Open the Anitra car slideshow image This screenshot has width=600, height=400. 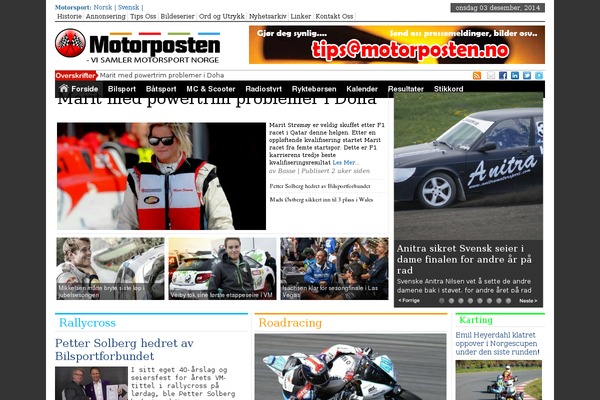(x=468, y=168)
